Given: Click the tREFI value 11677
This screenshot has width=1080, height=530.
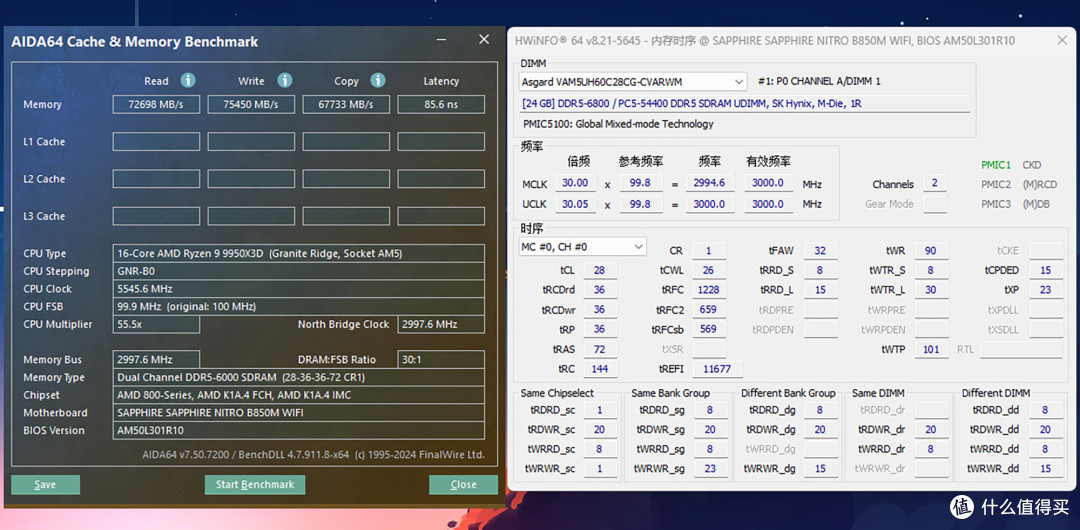Looking at the screenshot, I should 717,369.
